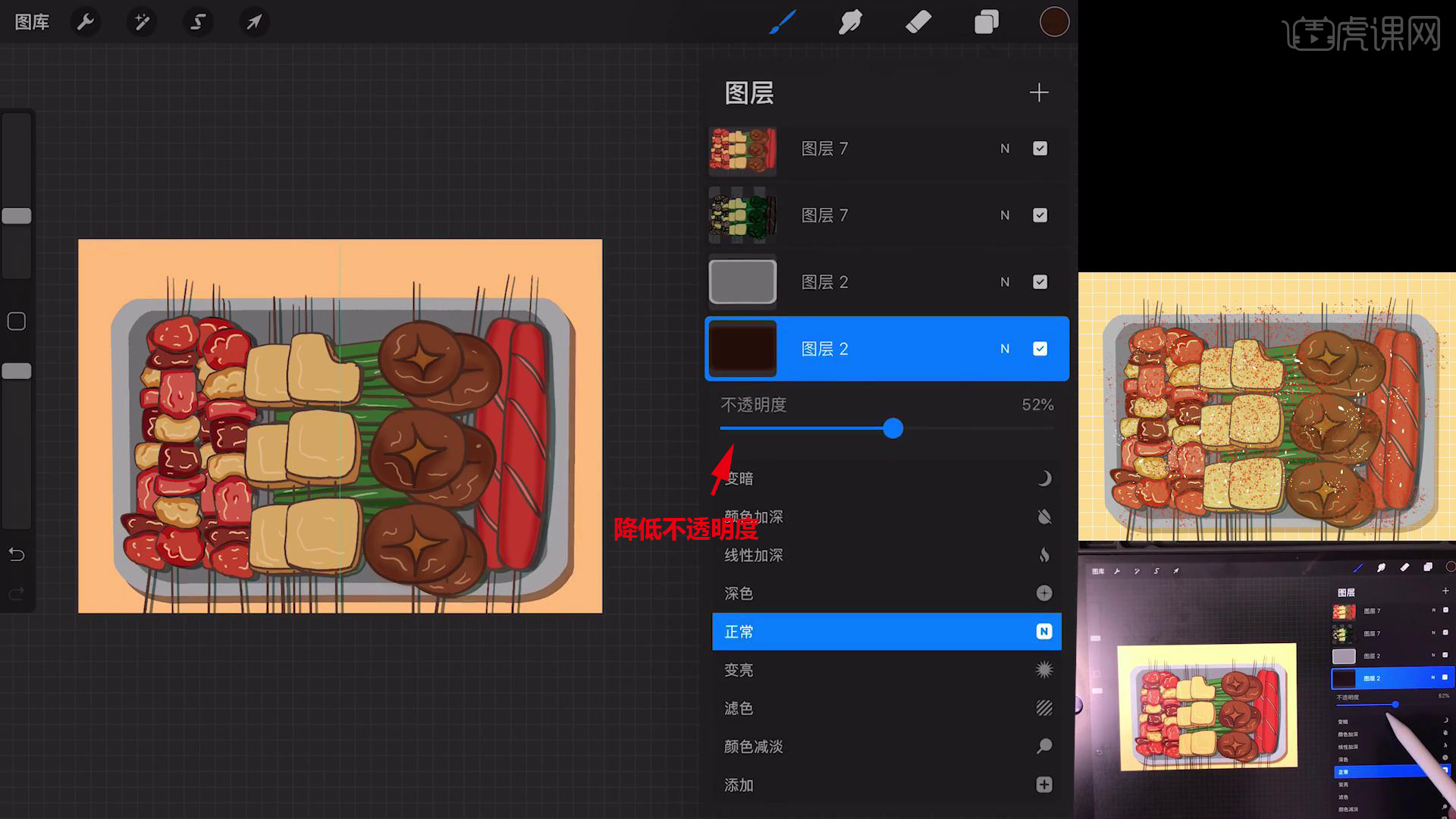Click the Undo arrow in sidebar
The image size is (1456, 819).
(x=17, y=554)
